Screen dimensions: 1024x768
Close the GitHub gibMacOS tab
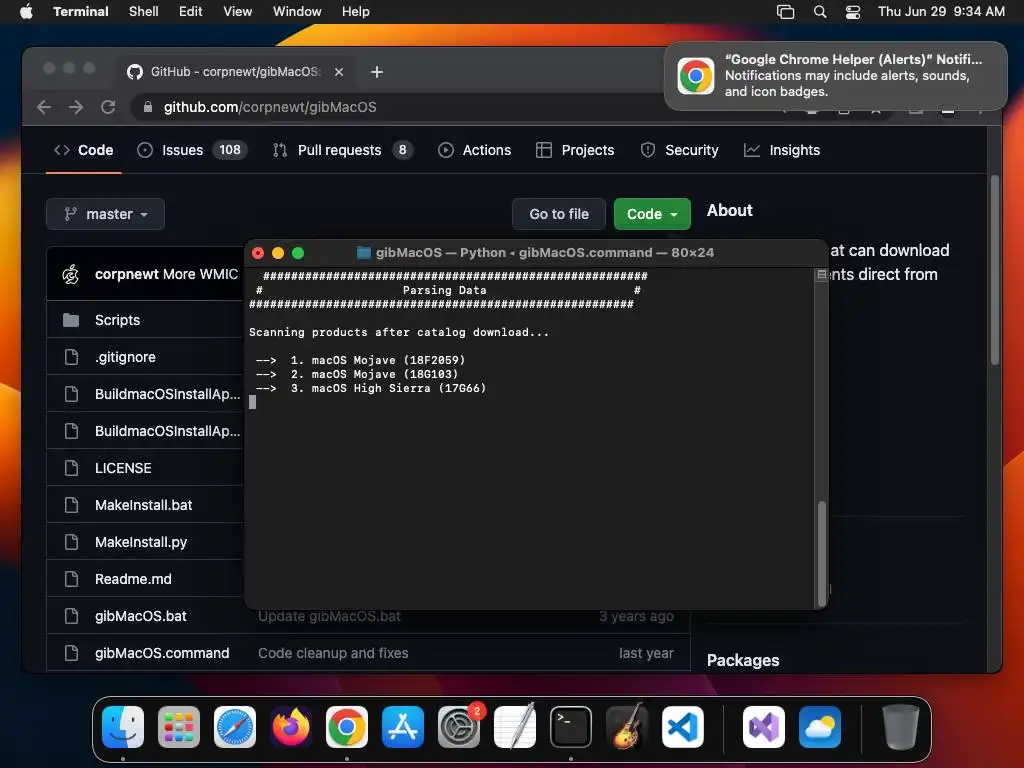click(x=339, y=72)
